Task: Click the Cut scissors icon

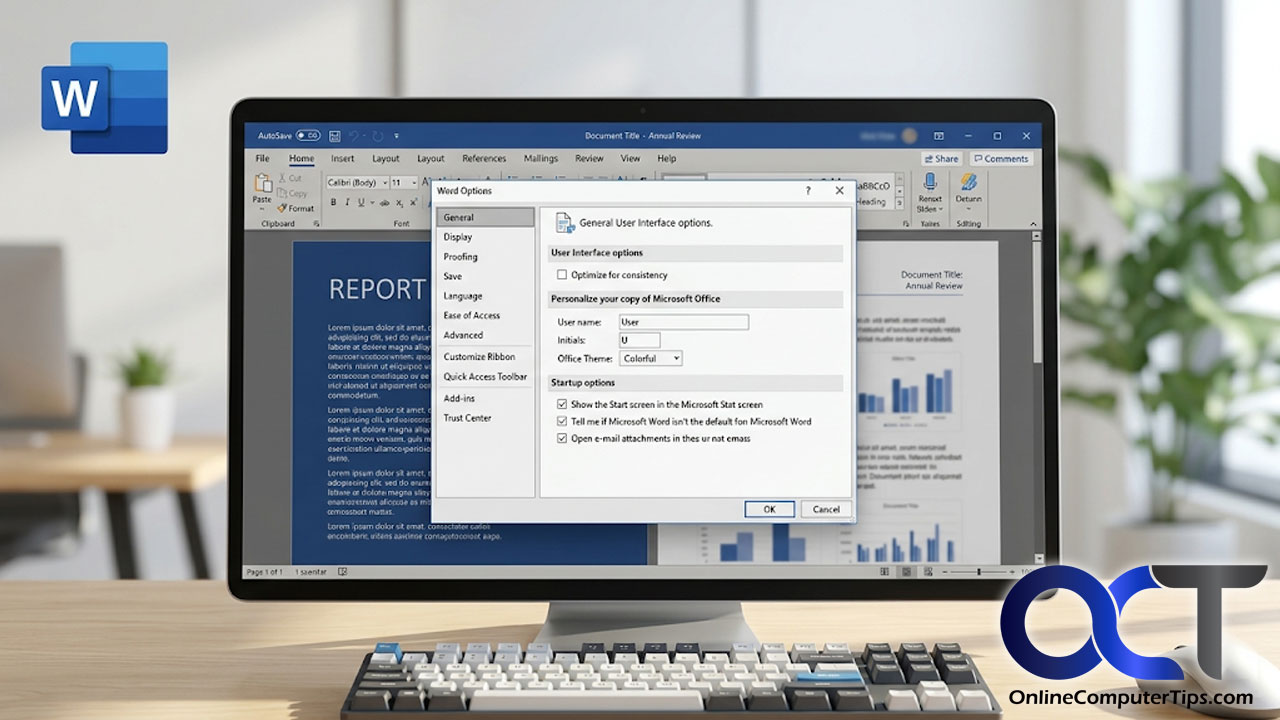Action: coord(282,178)
